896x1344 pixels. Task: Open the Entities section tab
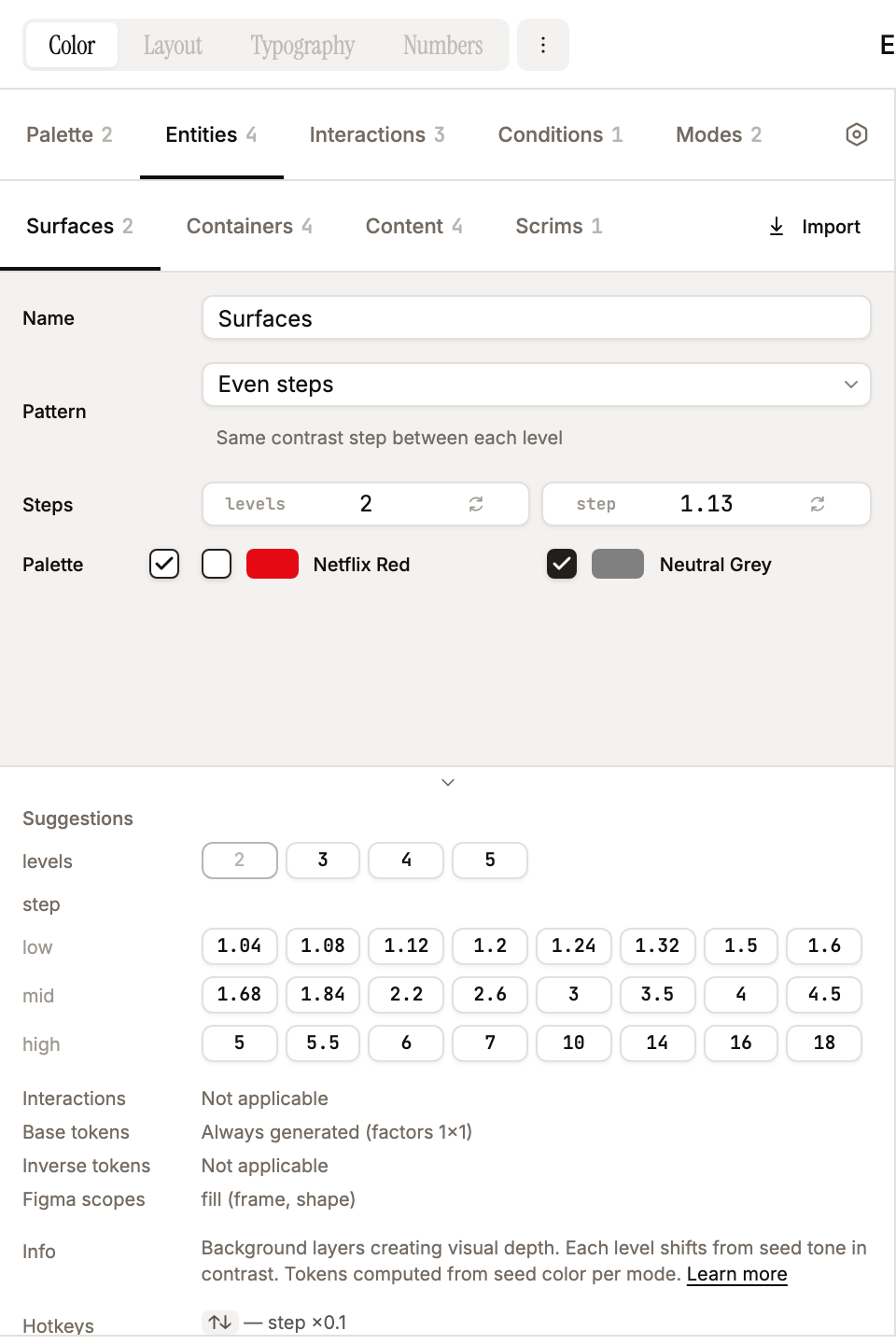pyautogui.click(x=211, y=134)
